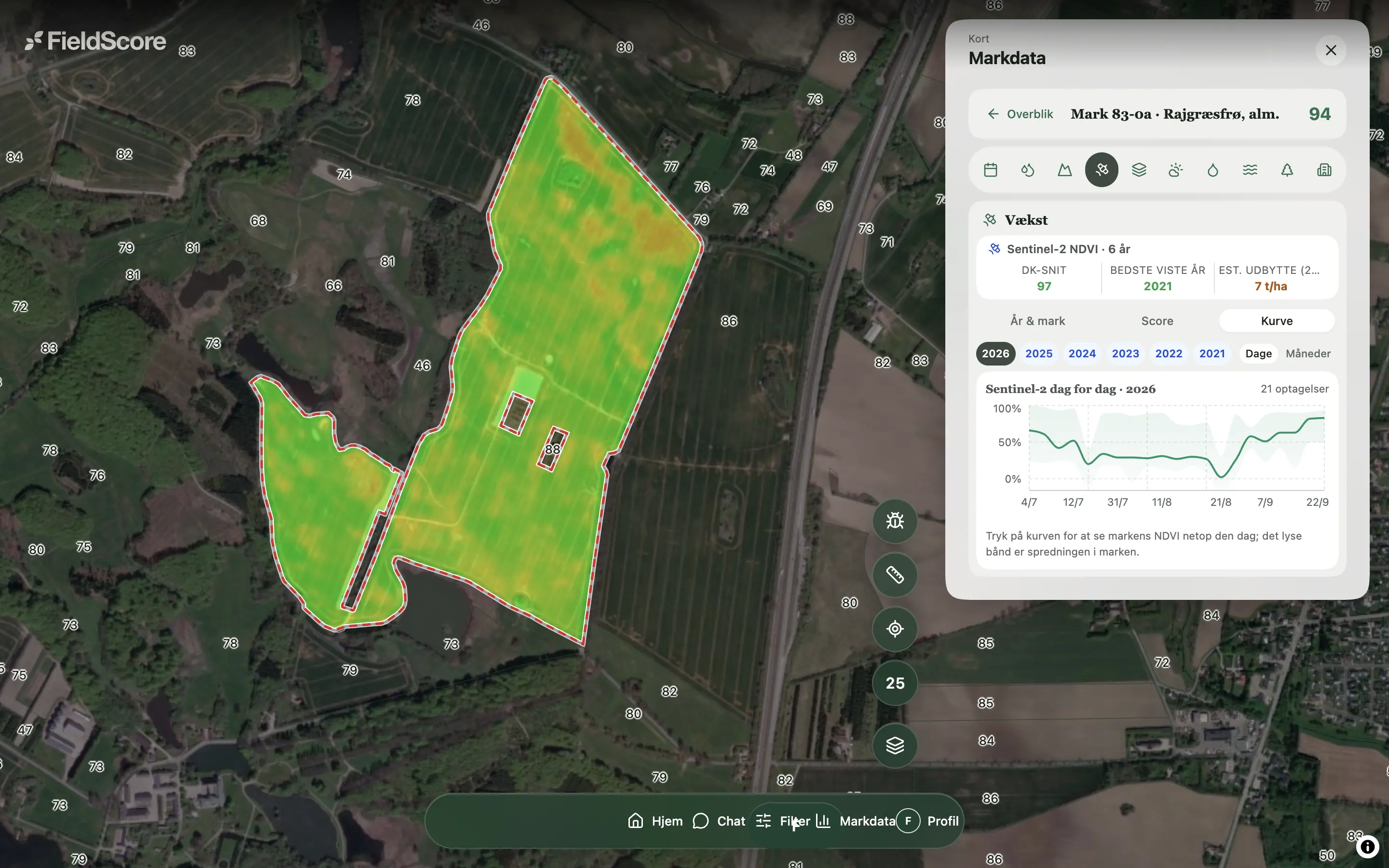
Task: Open Markdata in bottom navigation
Action: point(855,821)
